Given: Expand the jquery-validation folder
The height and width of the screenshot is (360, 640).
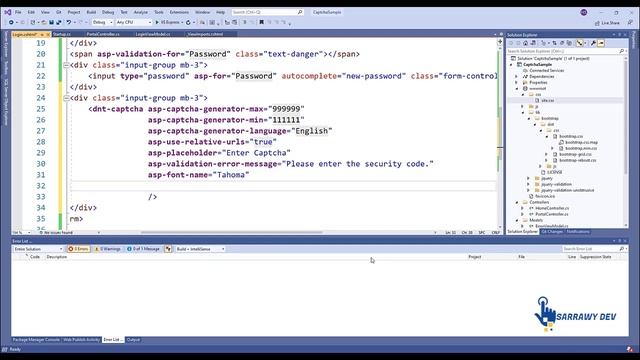Looking at the screenshot, I should click(x=528, y=184).
